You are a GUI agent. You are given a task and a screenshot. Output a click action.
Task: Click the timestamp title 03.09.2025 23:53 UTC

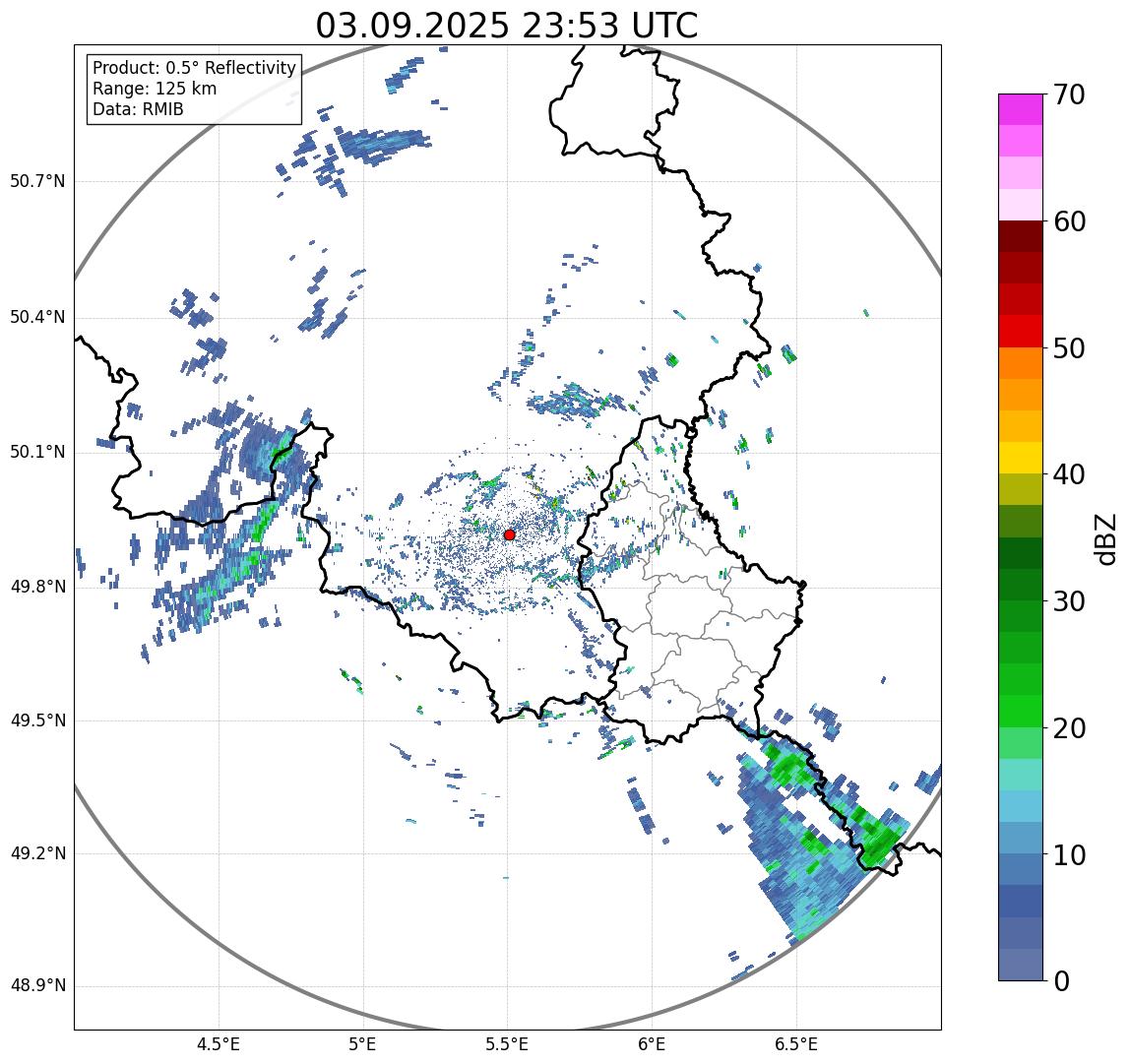click(507, 26)
